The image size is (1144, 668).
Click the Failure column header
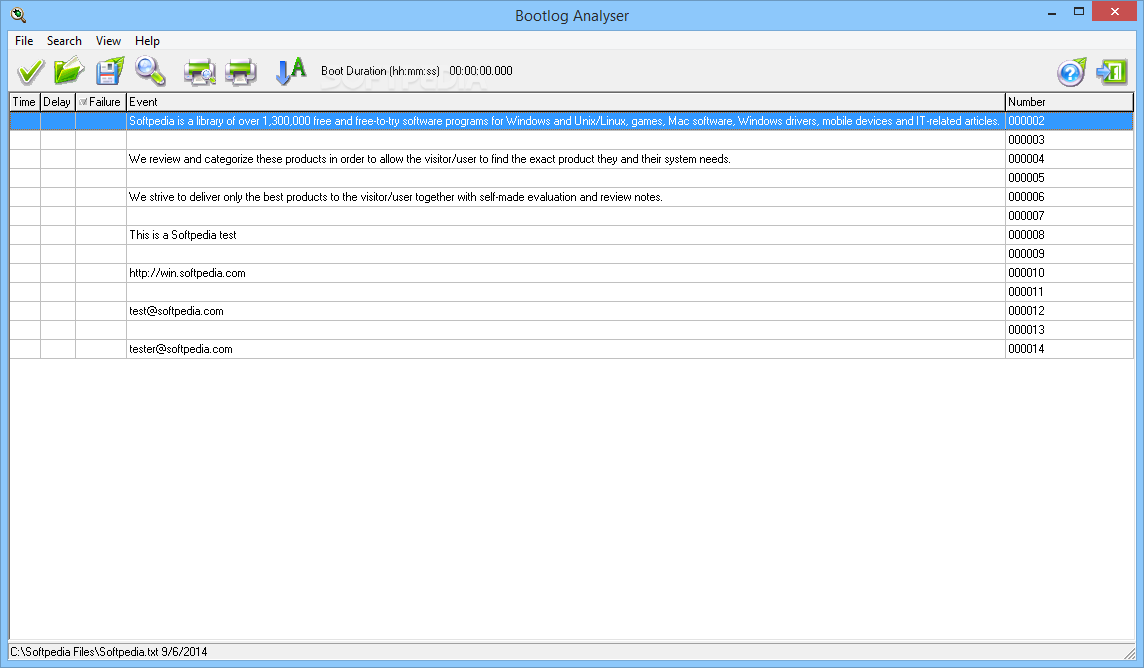click(x=101, y=102)
